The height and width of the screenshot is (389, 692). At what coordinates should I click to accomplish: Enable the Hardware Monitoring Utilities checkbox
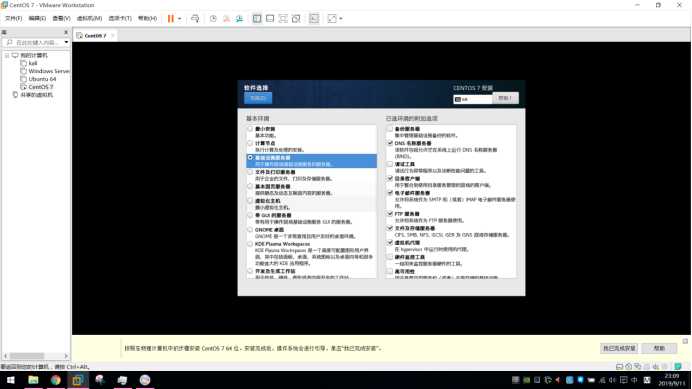390,257
